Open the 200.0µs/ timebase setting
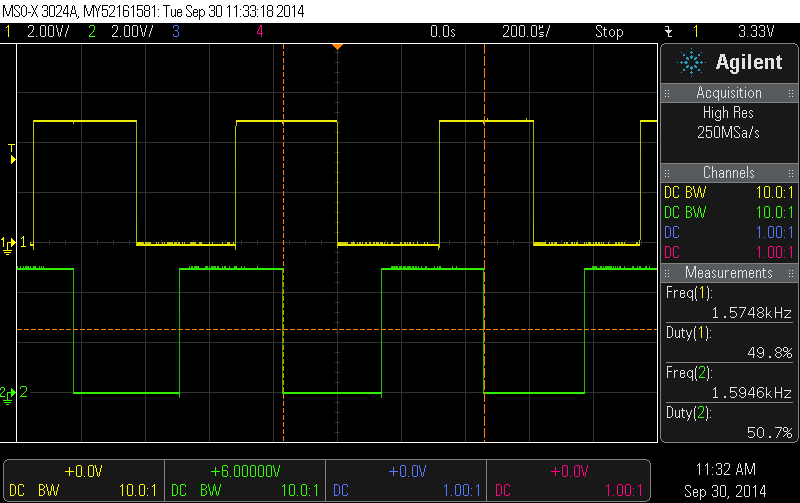Image resolution: width=800 pixels, height=503 pixels. 527,32
